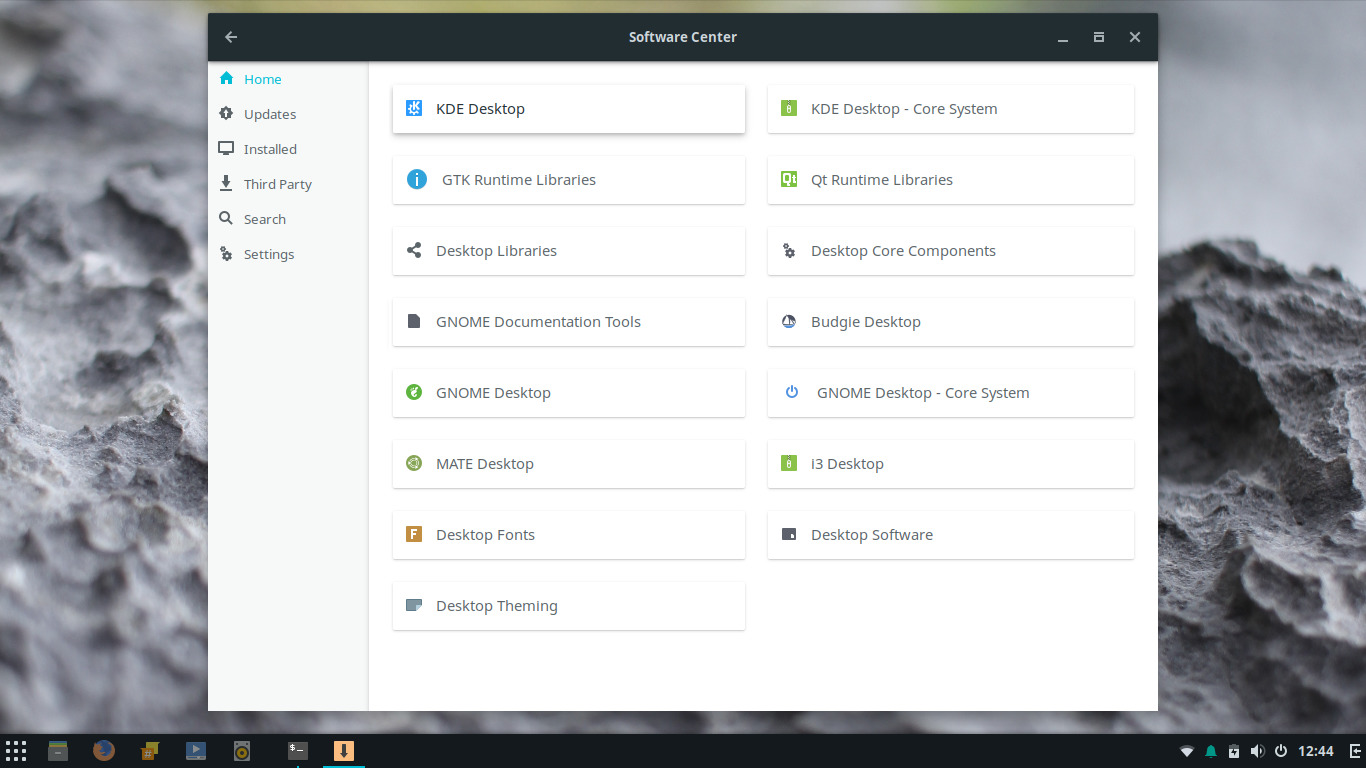Click the Budgie Desktop globe icon
Screen dimensions: 1366x768
789,321
